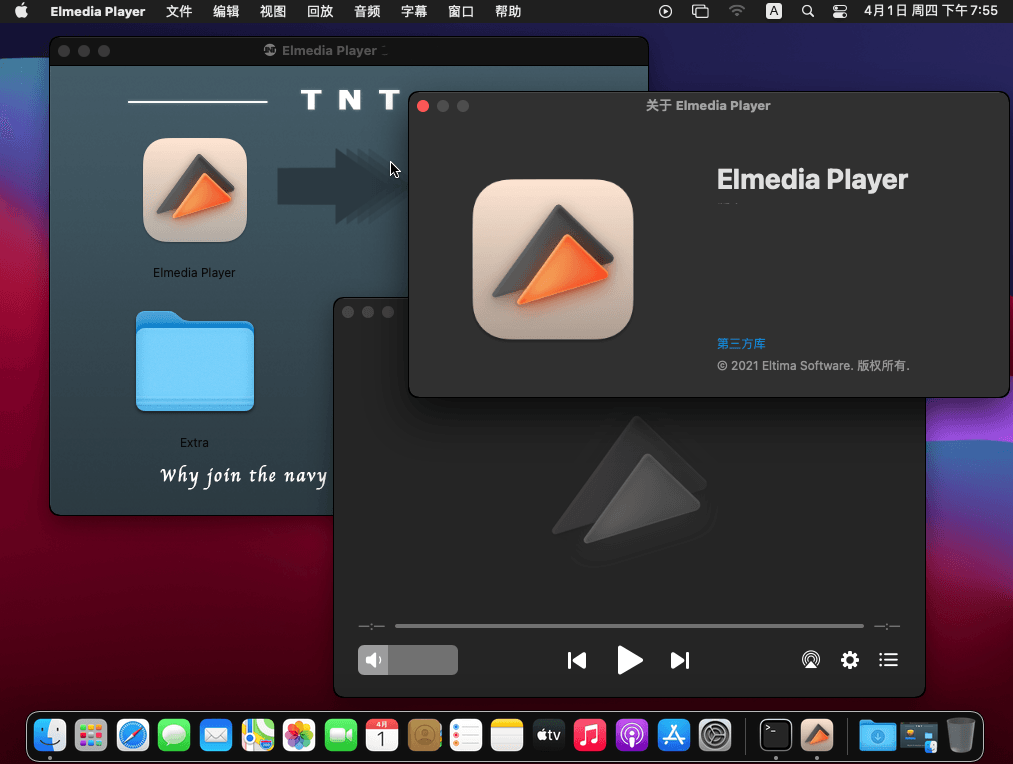Open Photos from the Dock
Viewport: 1013px width, 764px height.
pyautogui.click(x=299, y=735)
